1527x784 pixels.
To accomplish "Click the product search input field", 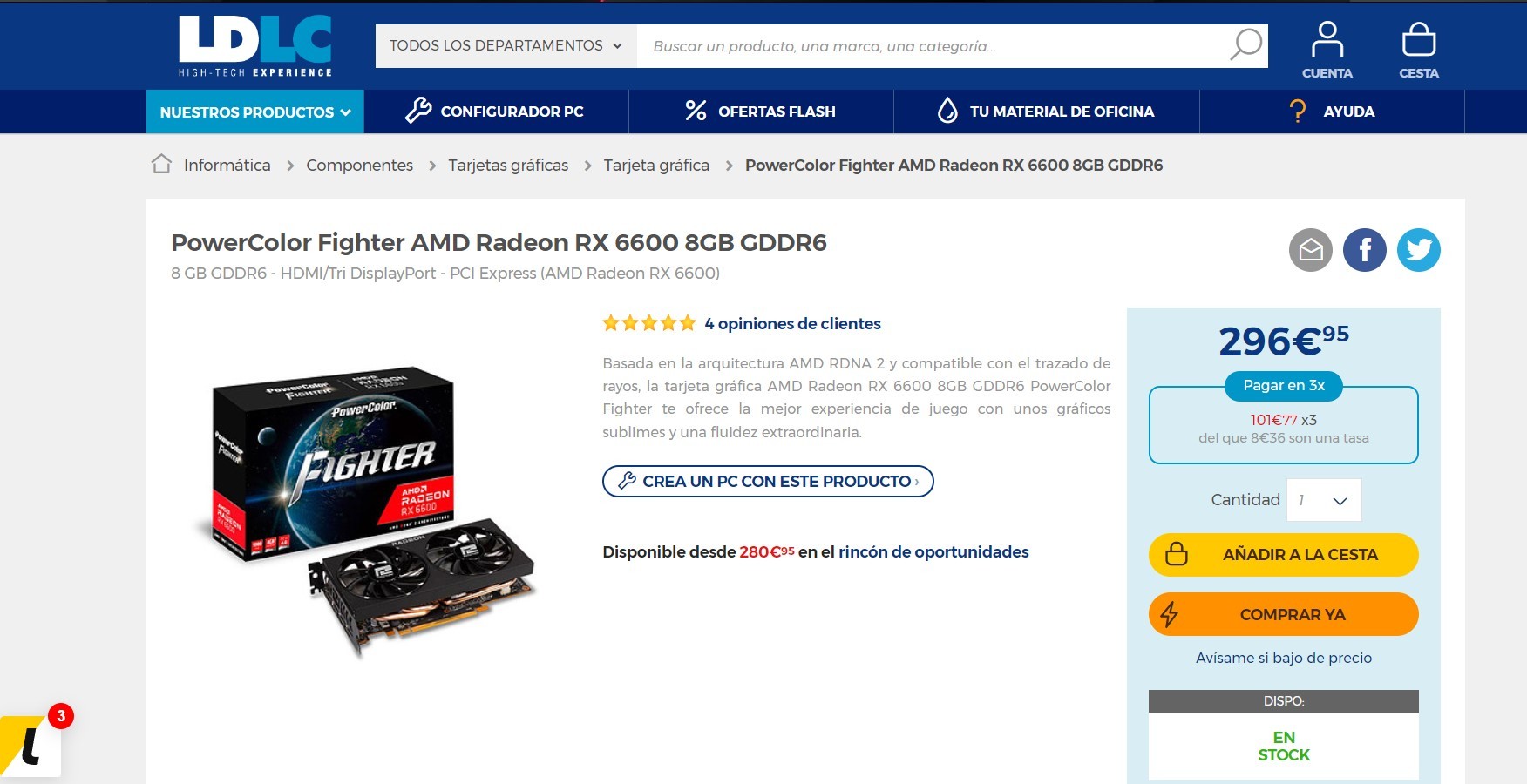I will (933, 45).
